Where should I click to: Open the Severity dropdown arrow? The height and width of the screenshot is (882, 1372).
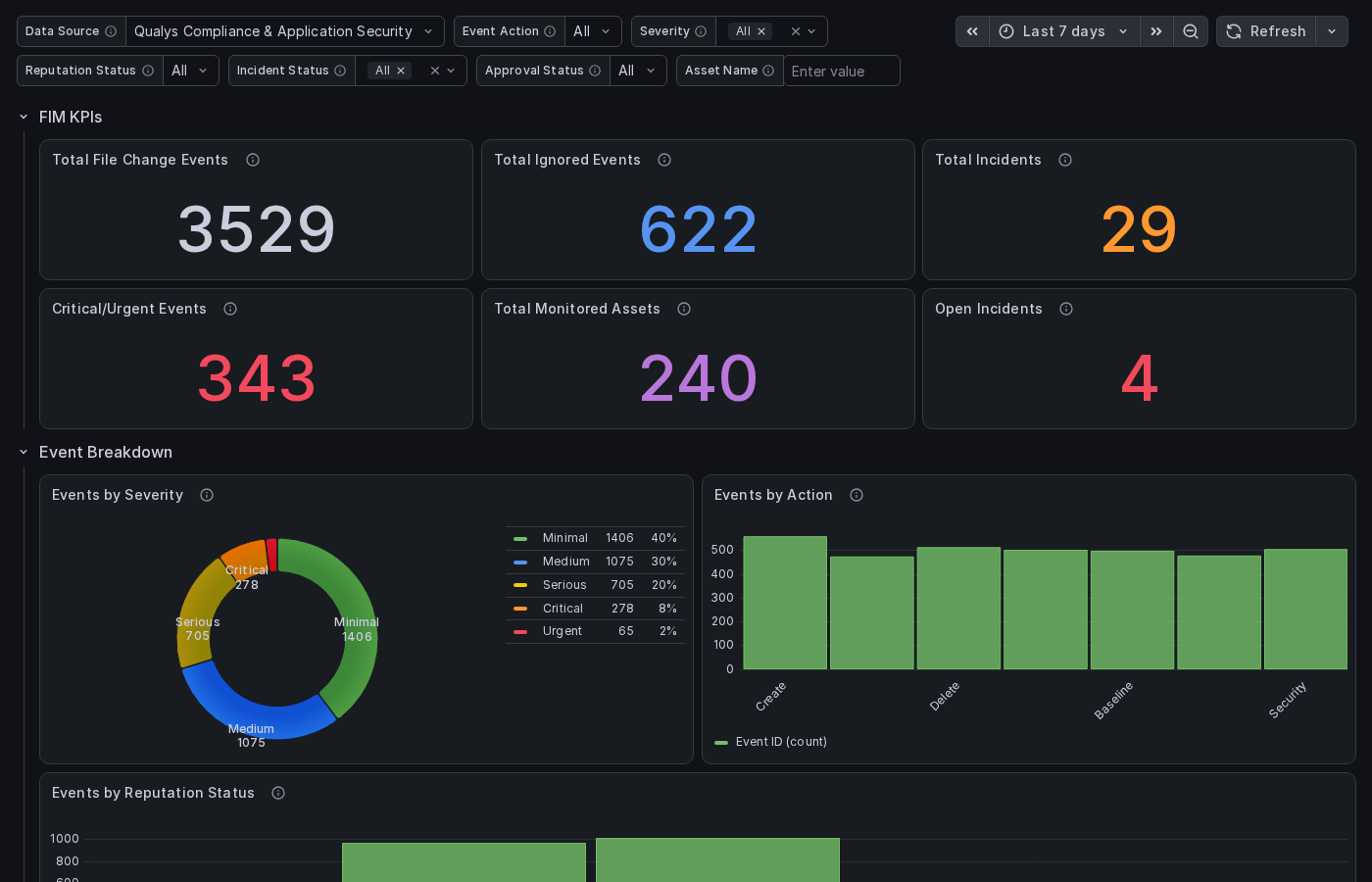[811, 31]
